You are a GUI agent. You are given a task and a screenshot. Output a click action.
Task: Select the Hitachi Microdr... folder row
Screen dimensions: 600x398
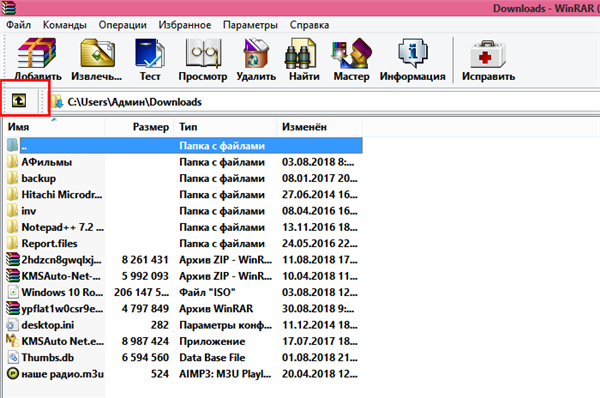point(184,194)
